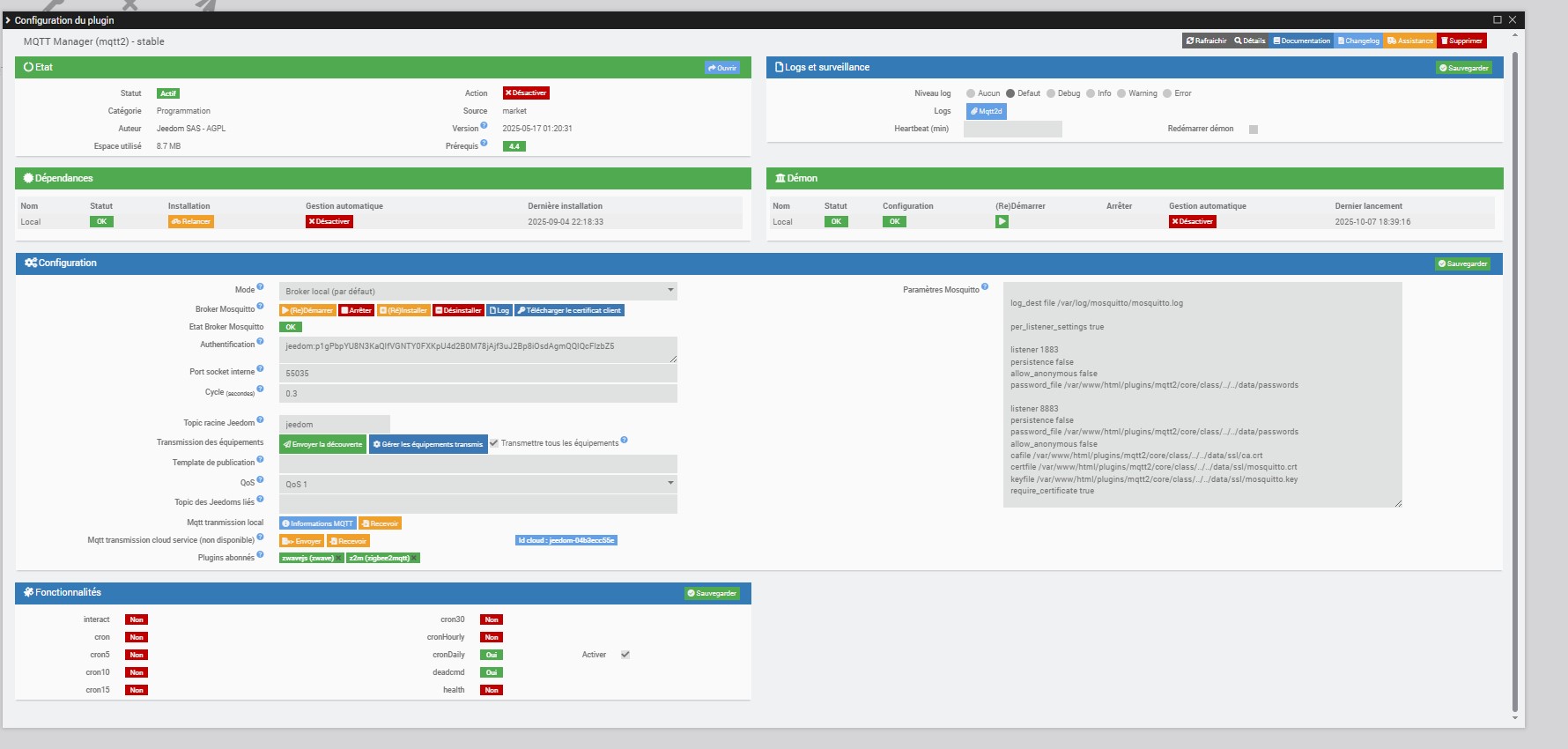
Task: Open the Documentation page
Action: click(x=1302, y=41)
